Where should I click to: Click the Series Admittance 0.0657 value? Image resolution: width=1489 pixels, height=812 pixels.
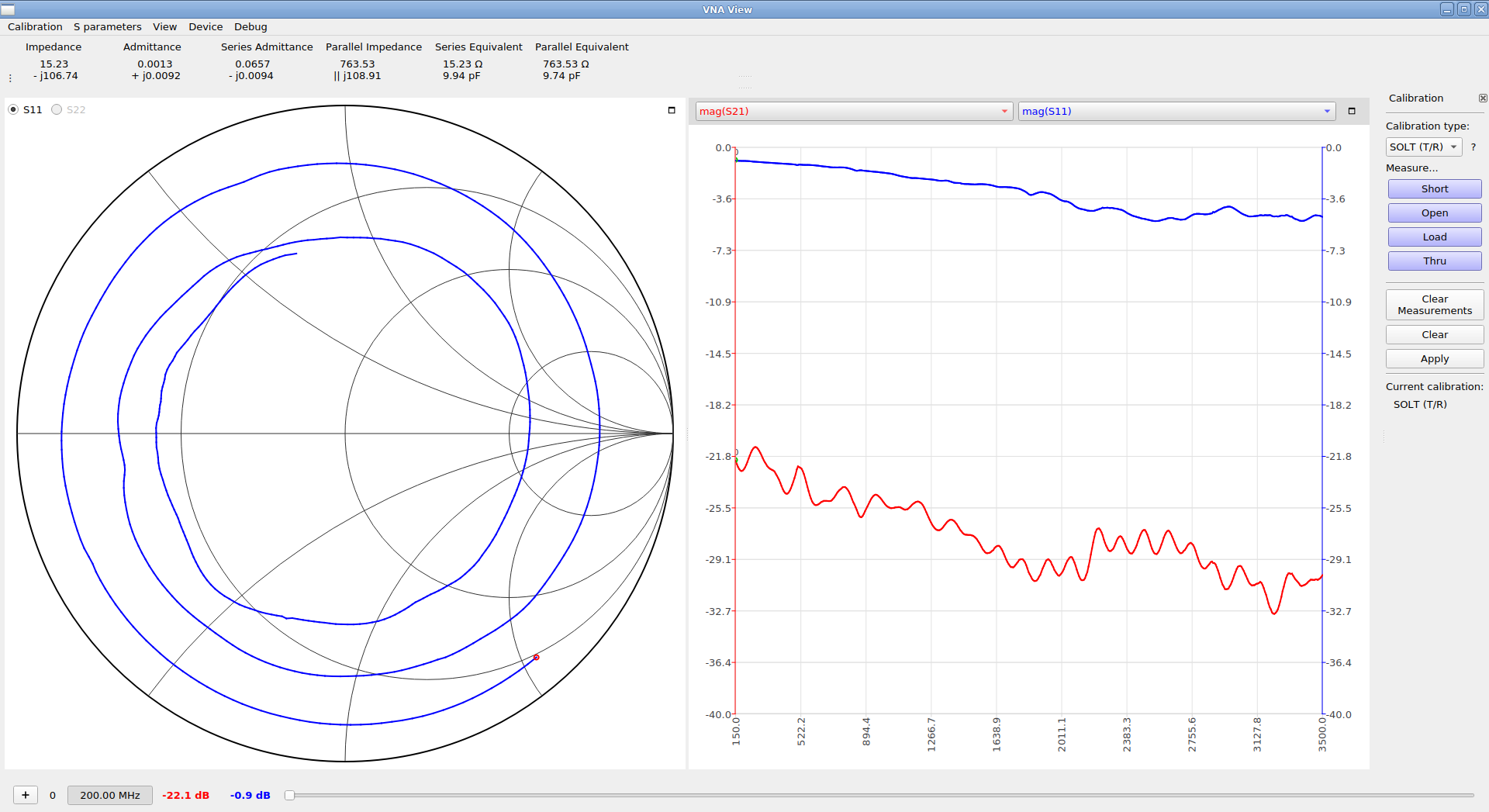tap(253, 64)
